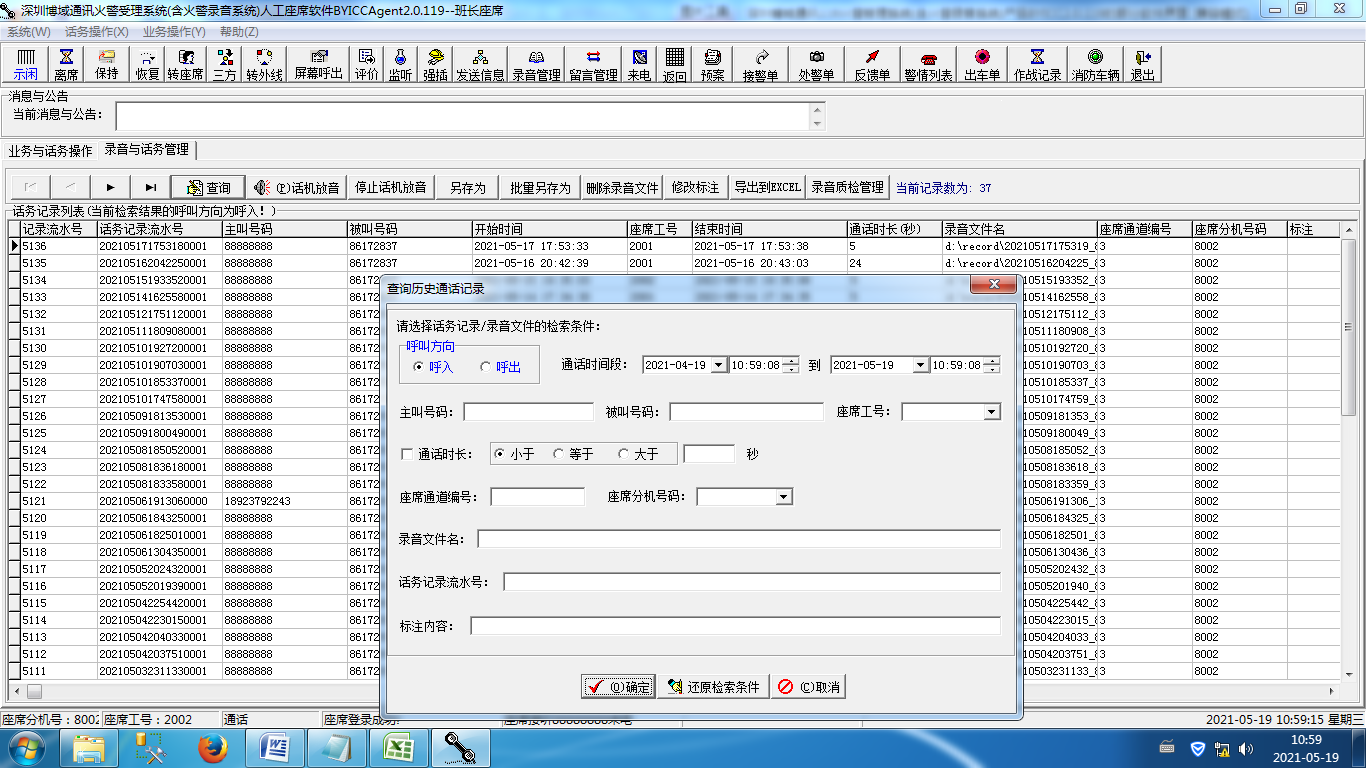Click the 来电 incoming call icon

(639, 65)
